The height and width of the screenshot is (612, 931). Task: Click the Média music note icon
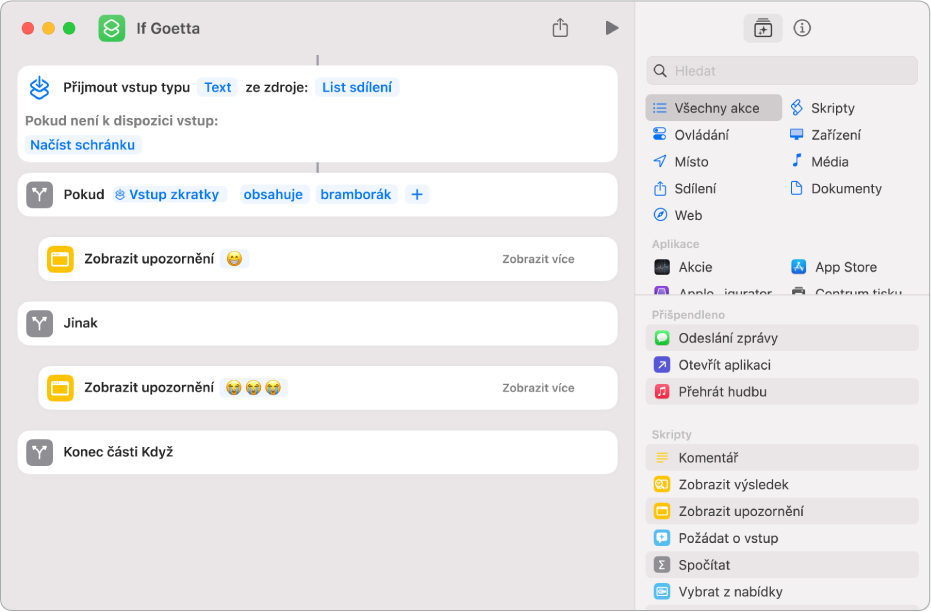coord(796,161)
